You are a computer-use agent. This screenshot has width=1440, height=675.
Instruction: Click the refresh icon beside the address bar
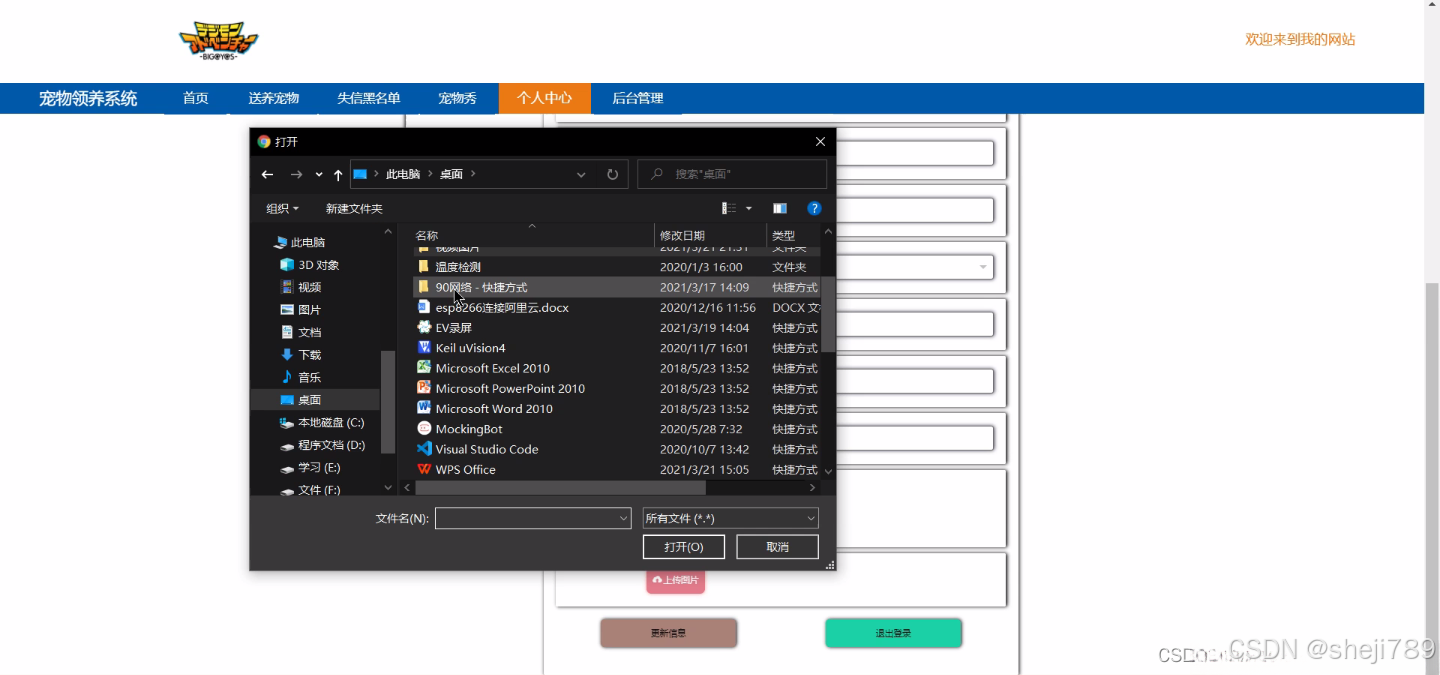(612, 174)
